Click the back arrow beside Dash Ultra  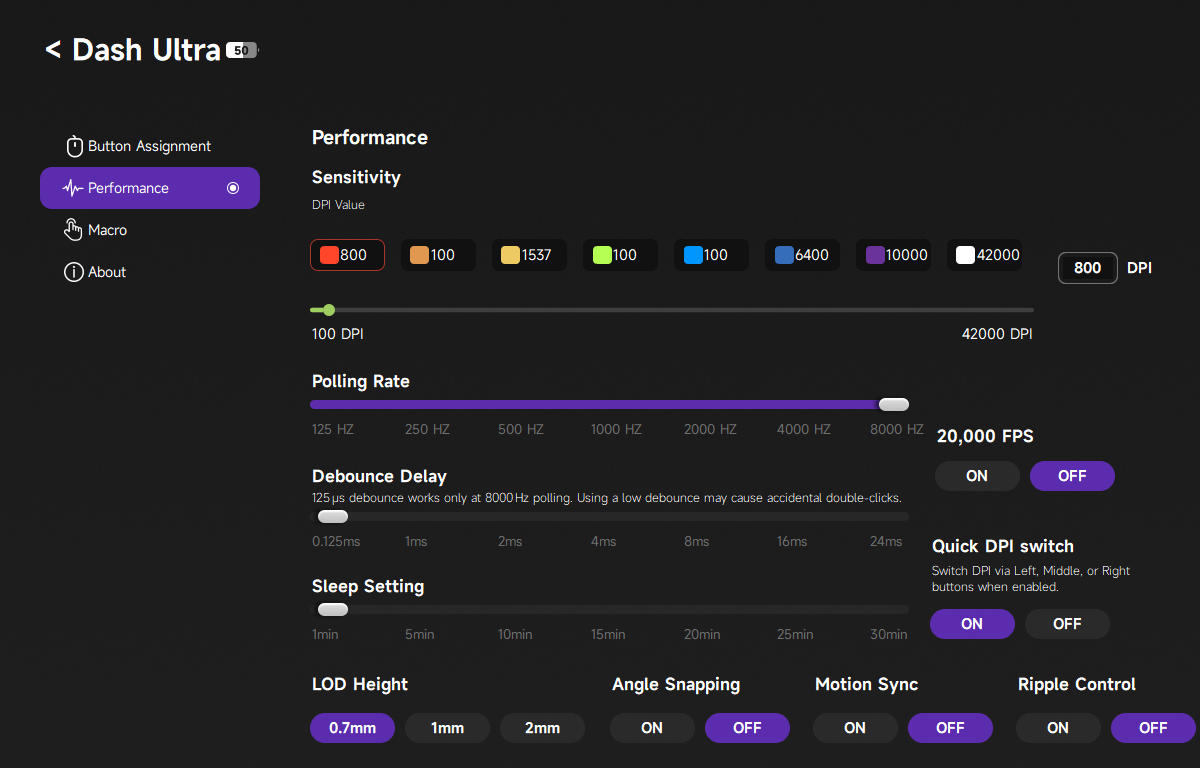tap(53, 49)
